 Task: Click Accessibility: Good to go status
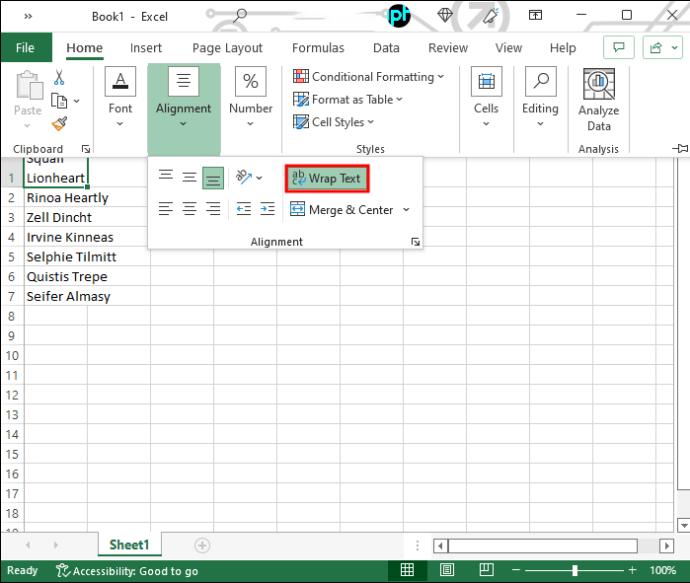point(127,571)
